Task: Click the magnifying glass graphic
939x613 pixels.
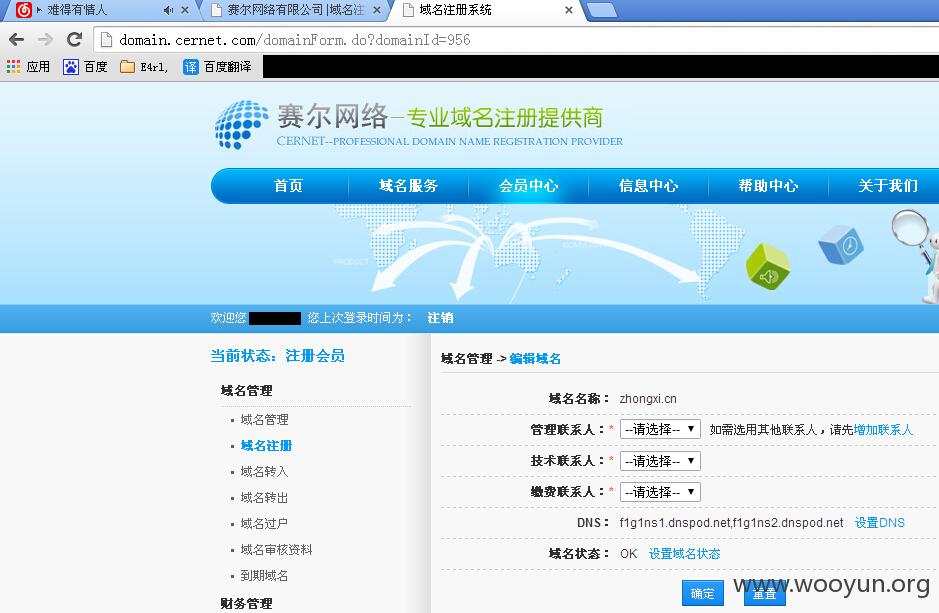Action: click(x=911, y=231)
